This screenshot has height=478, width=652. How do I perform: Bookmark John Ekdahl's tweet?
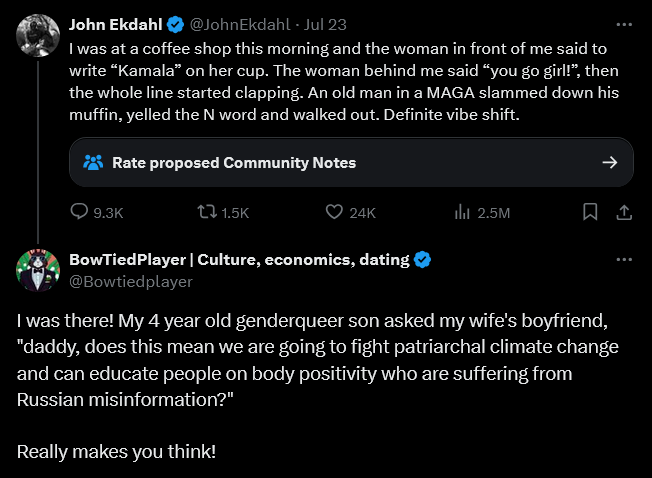(590, 212)
